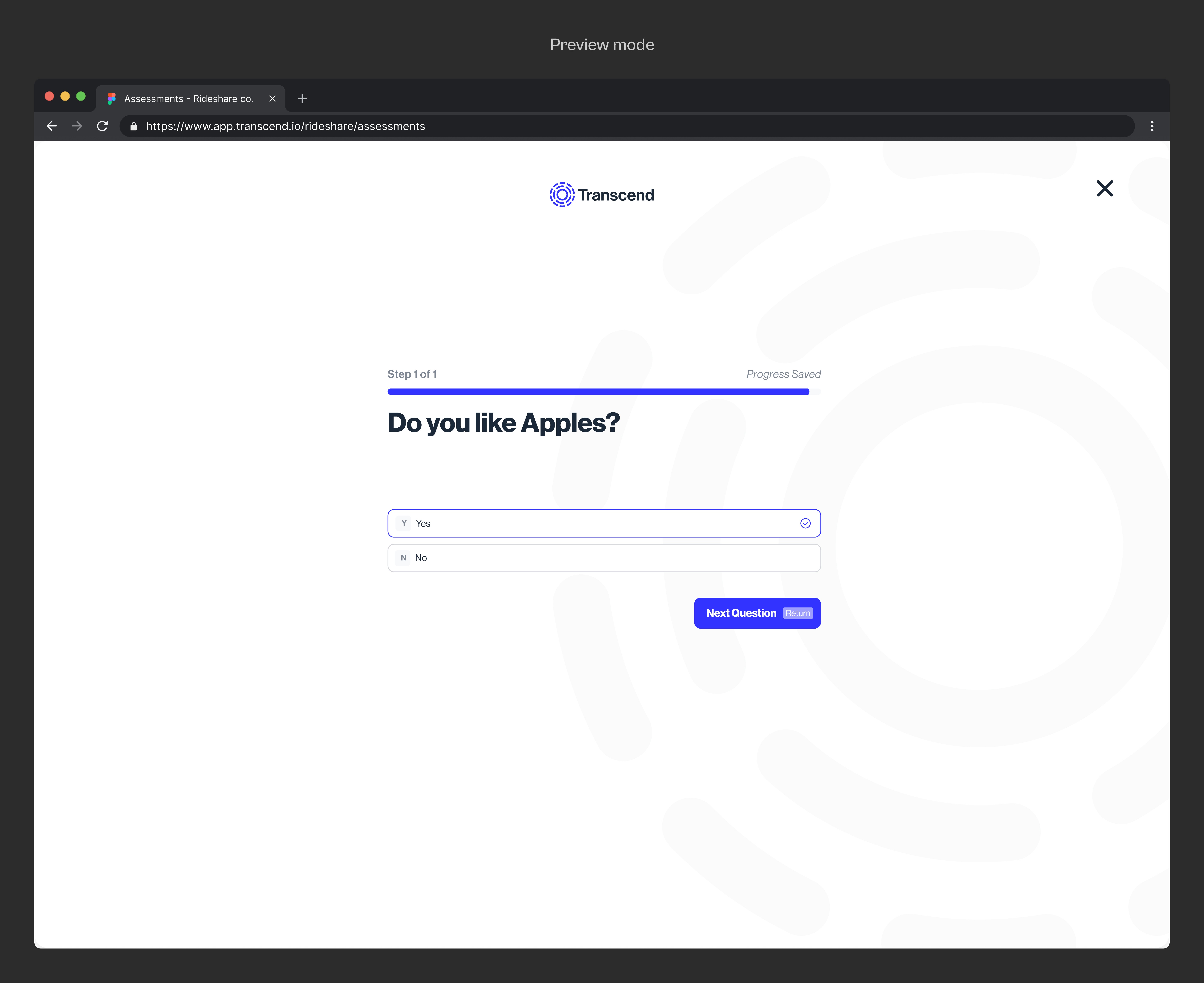Click the URL address field
Image resolution: width=1204 pixels, height=983 pixels.
pos(623,126)
